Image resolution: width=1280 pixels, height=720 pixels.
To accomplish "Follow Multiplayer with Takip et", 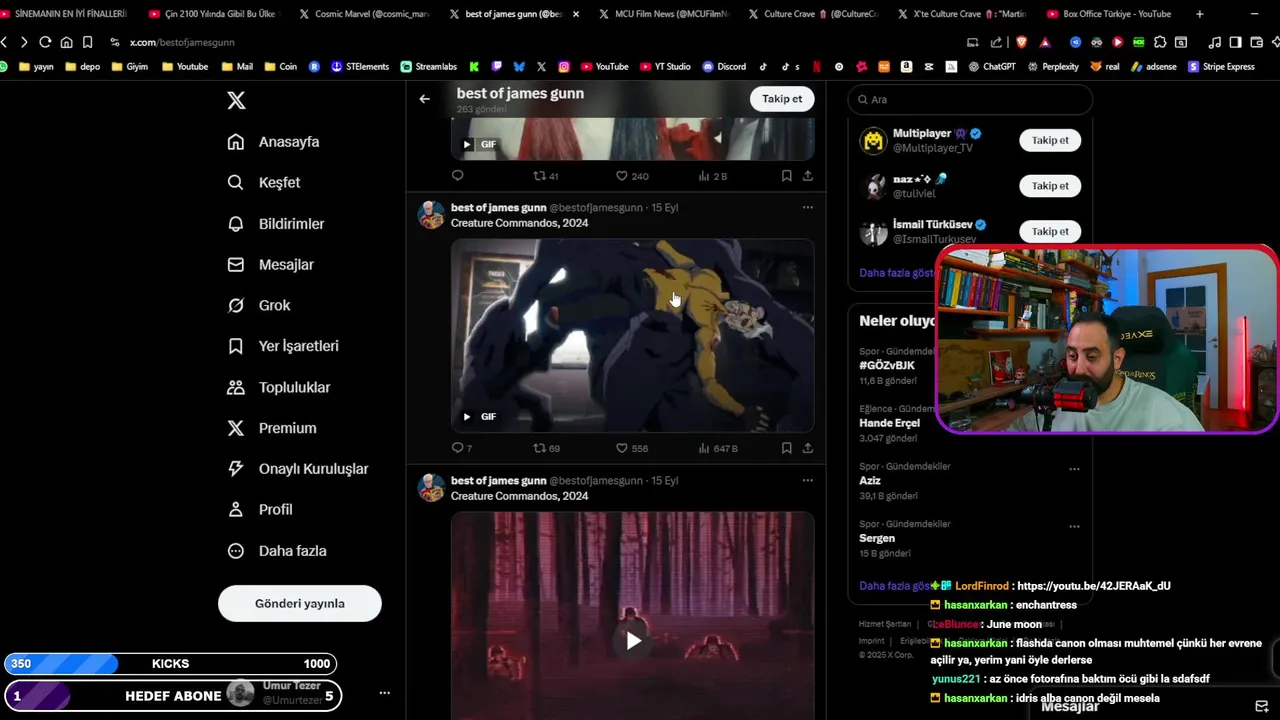I will [x=1050, y=140].
